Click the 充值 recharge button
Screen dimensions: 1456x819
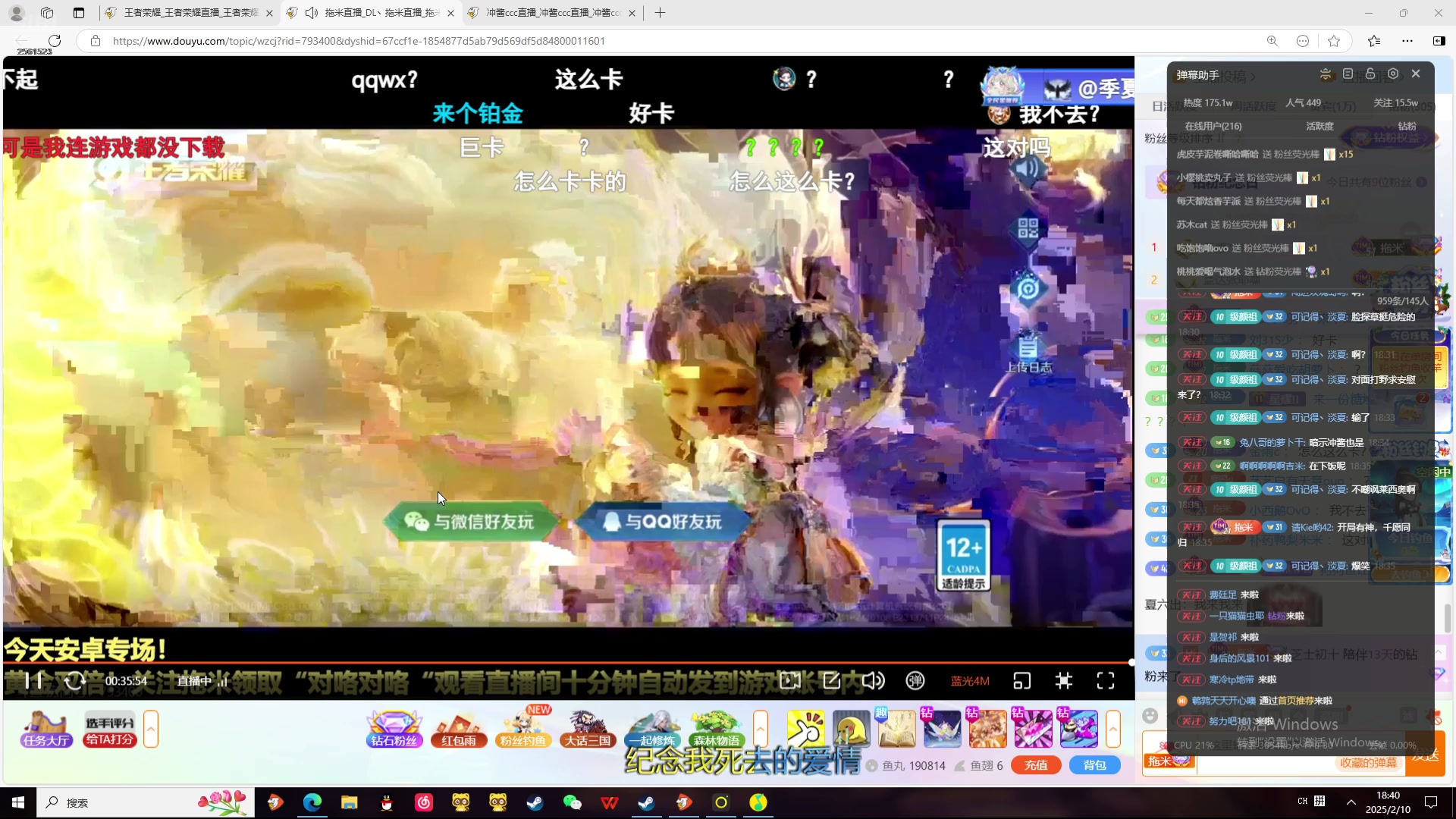(x=1036, y=765)
